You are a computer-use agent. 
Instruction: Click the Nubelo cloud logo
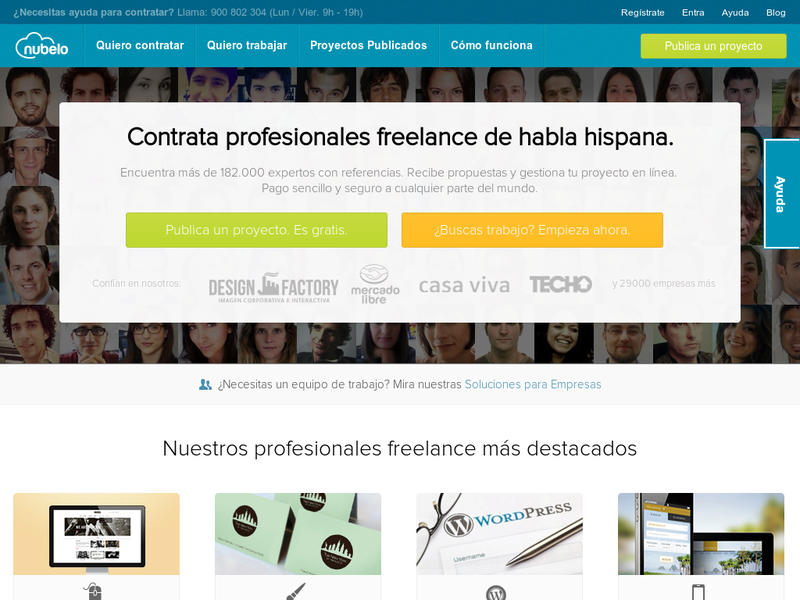coord(42,45)
